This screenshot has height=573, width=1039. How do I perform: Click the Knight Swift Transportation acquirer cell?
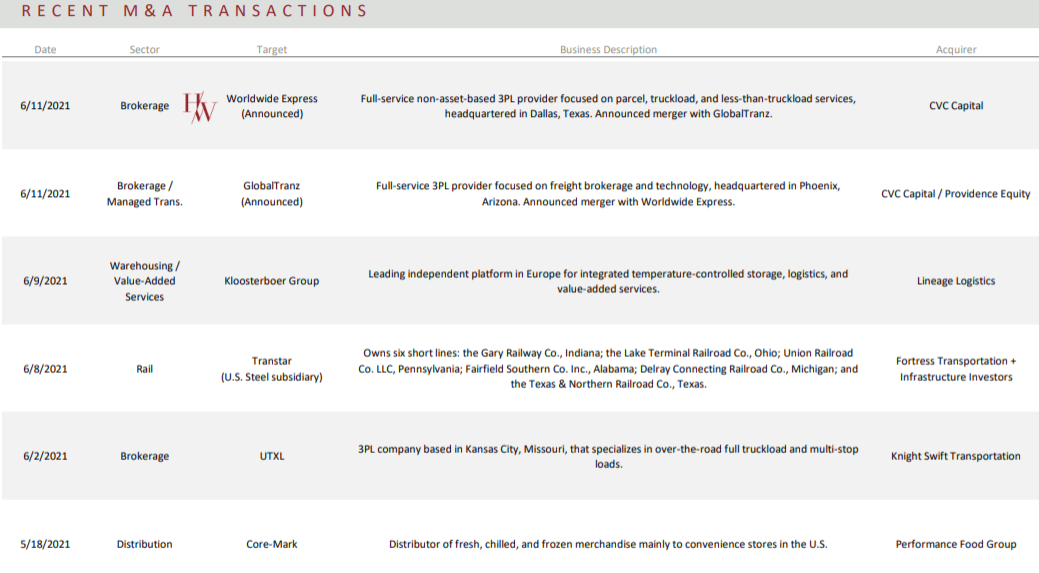pyautogui.click(x=956, y=456)
